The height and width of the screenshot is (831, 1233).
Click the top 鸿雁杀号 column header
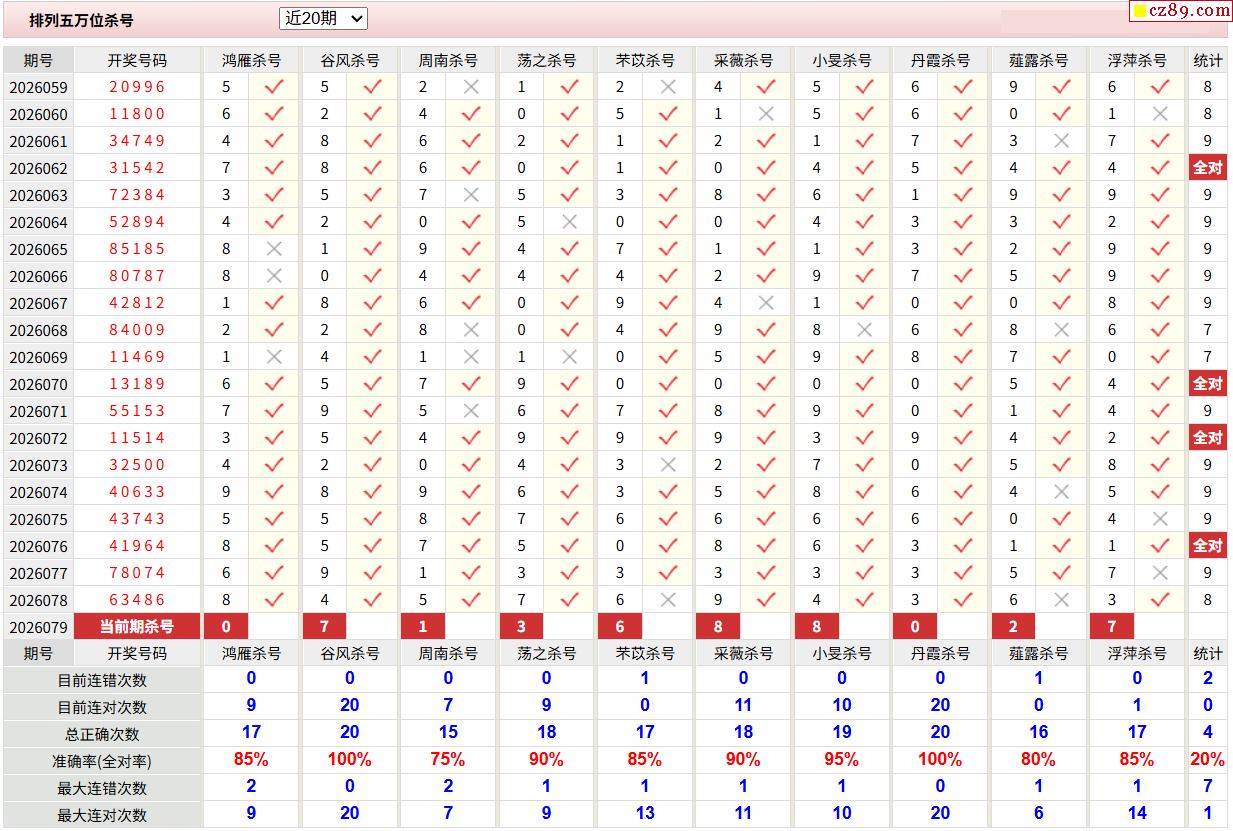tap(251, 60)
